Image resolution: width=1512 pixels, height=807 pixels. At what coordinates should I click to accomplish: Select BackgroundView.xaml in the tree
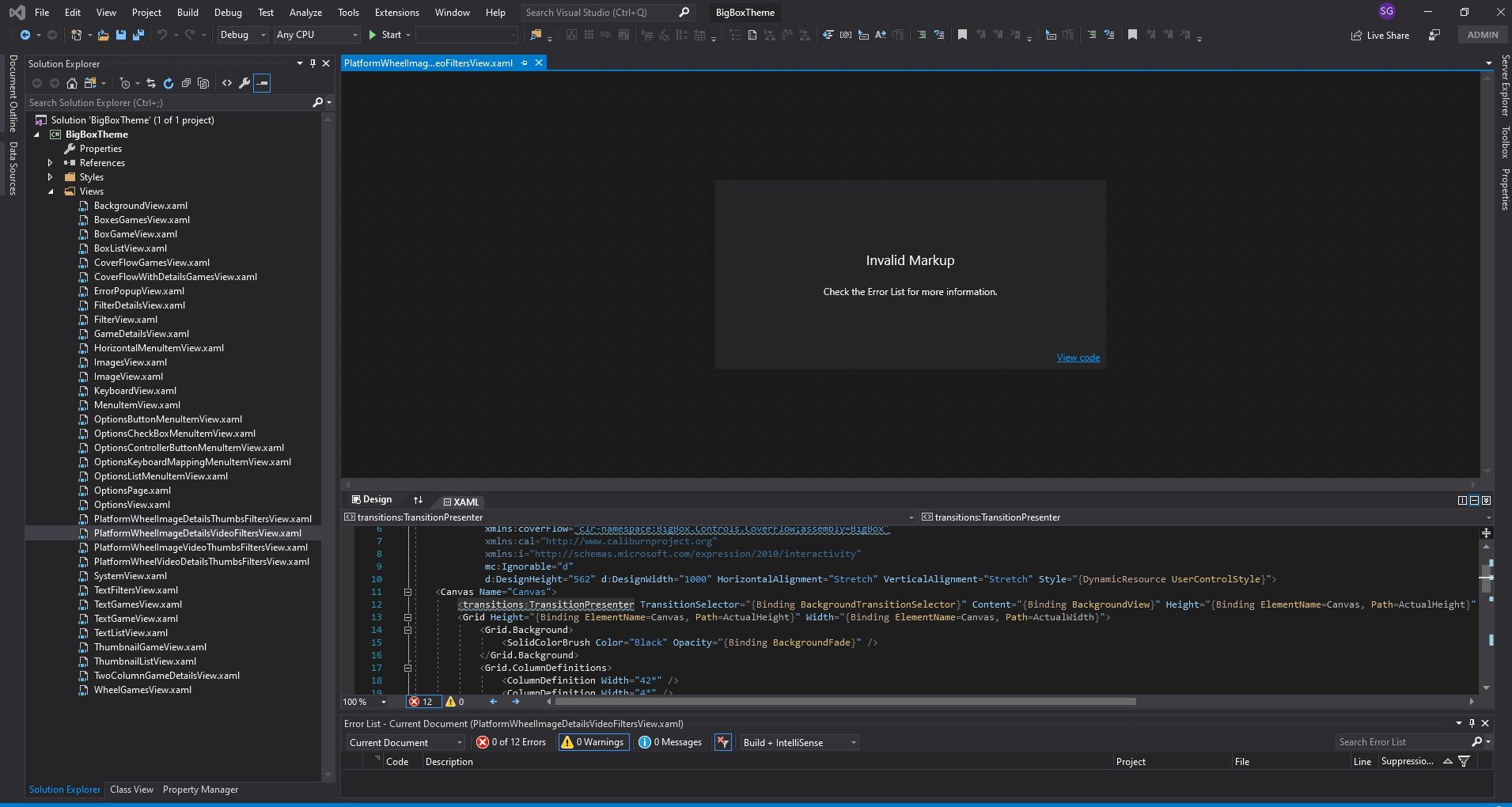[x=141, y=206]
